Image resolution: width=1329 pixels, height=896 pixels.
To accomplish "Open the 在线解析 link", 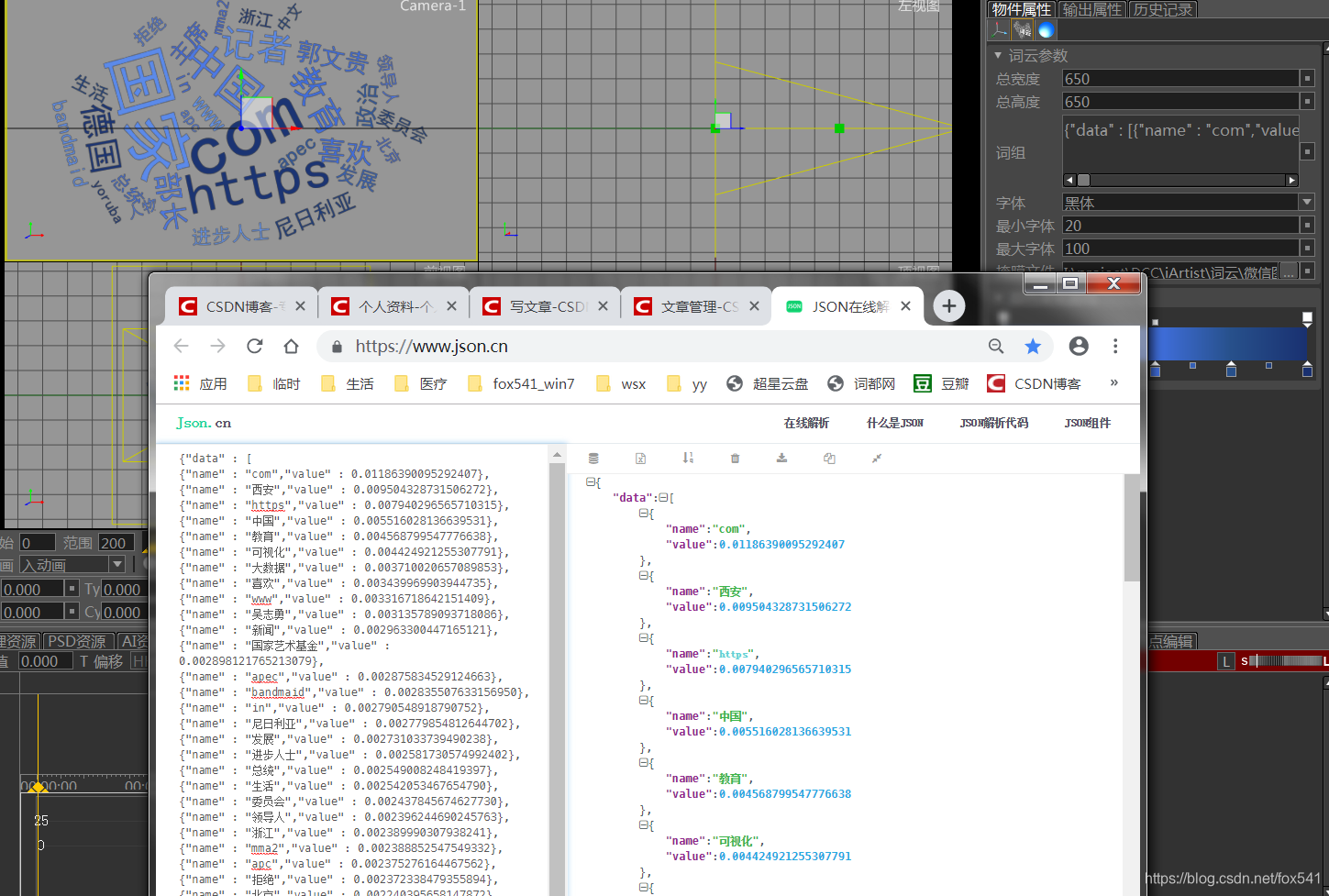I will click(x=806, y=423).
